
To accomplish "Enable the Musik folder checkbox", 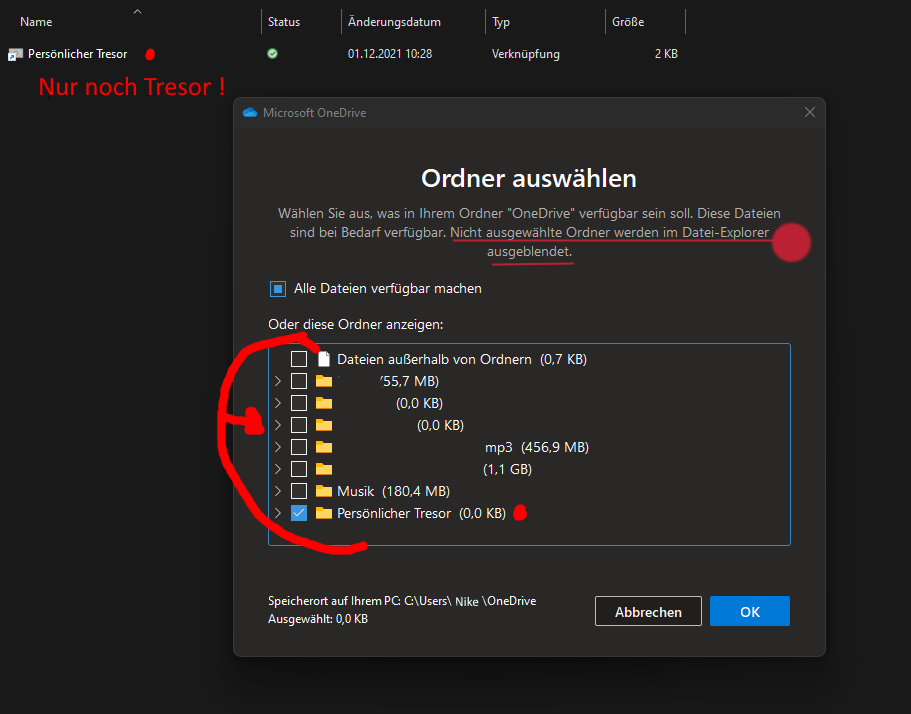I will (299, 491).
